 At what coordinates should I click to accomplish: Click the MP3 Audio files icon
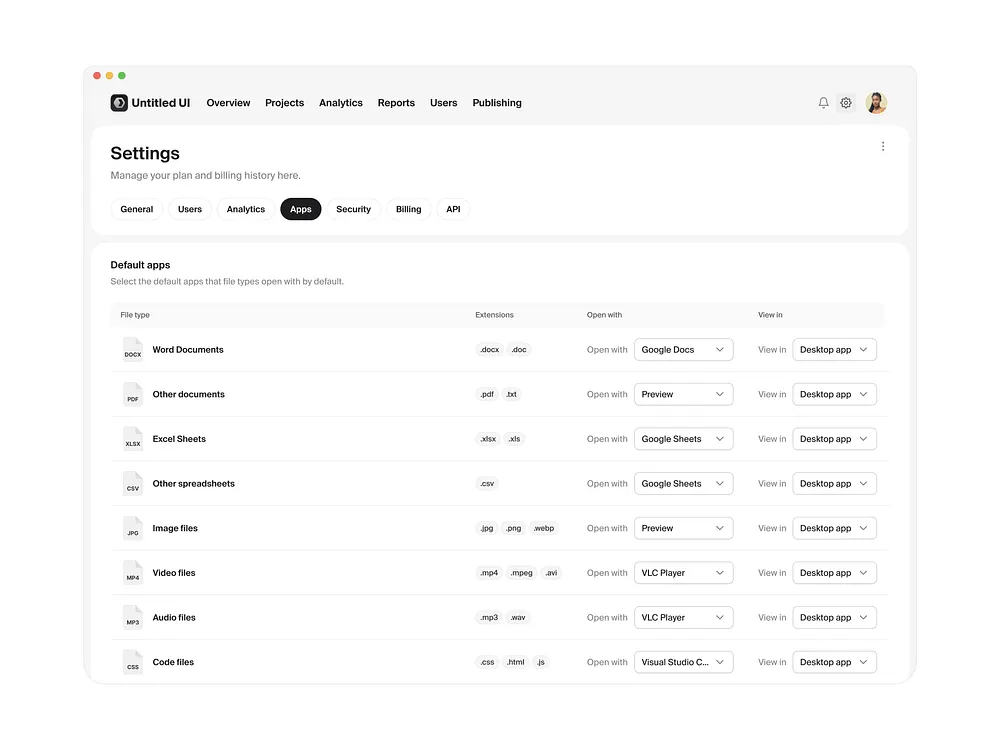pyautogui.click(x=132, y=617)
